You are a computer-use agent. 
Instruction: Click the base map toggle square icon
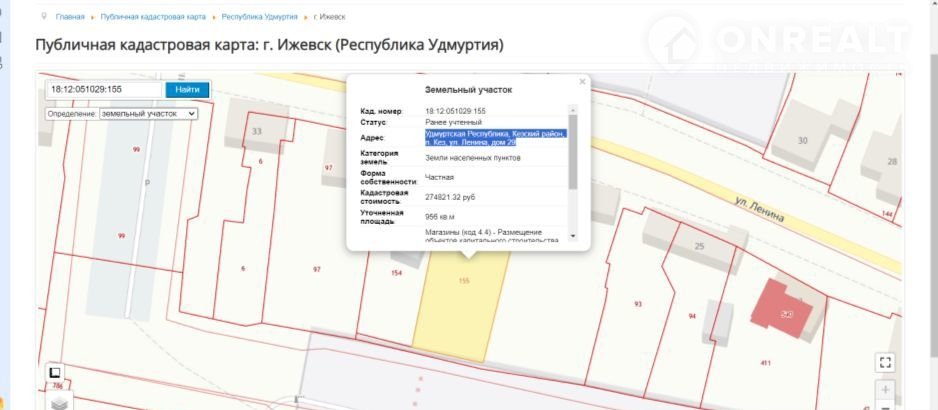(55, 372)
